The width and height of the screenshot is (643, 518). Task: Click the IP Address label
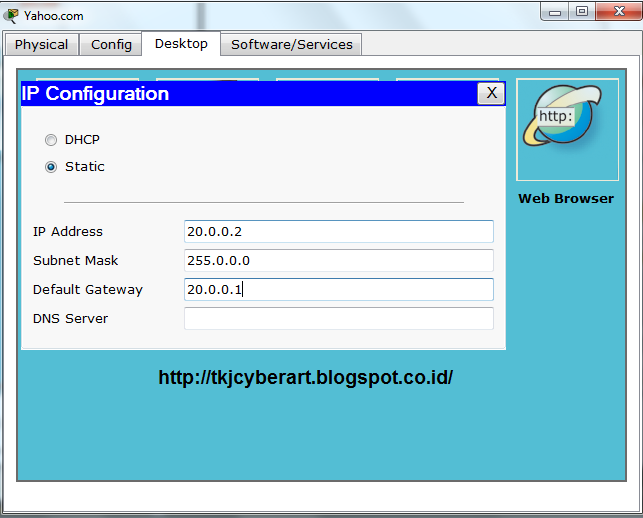coord(68,232)
